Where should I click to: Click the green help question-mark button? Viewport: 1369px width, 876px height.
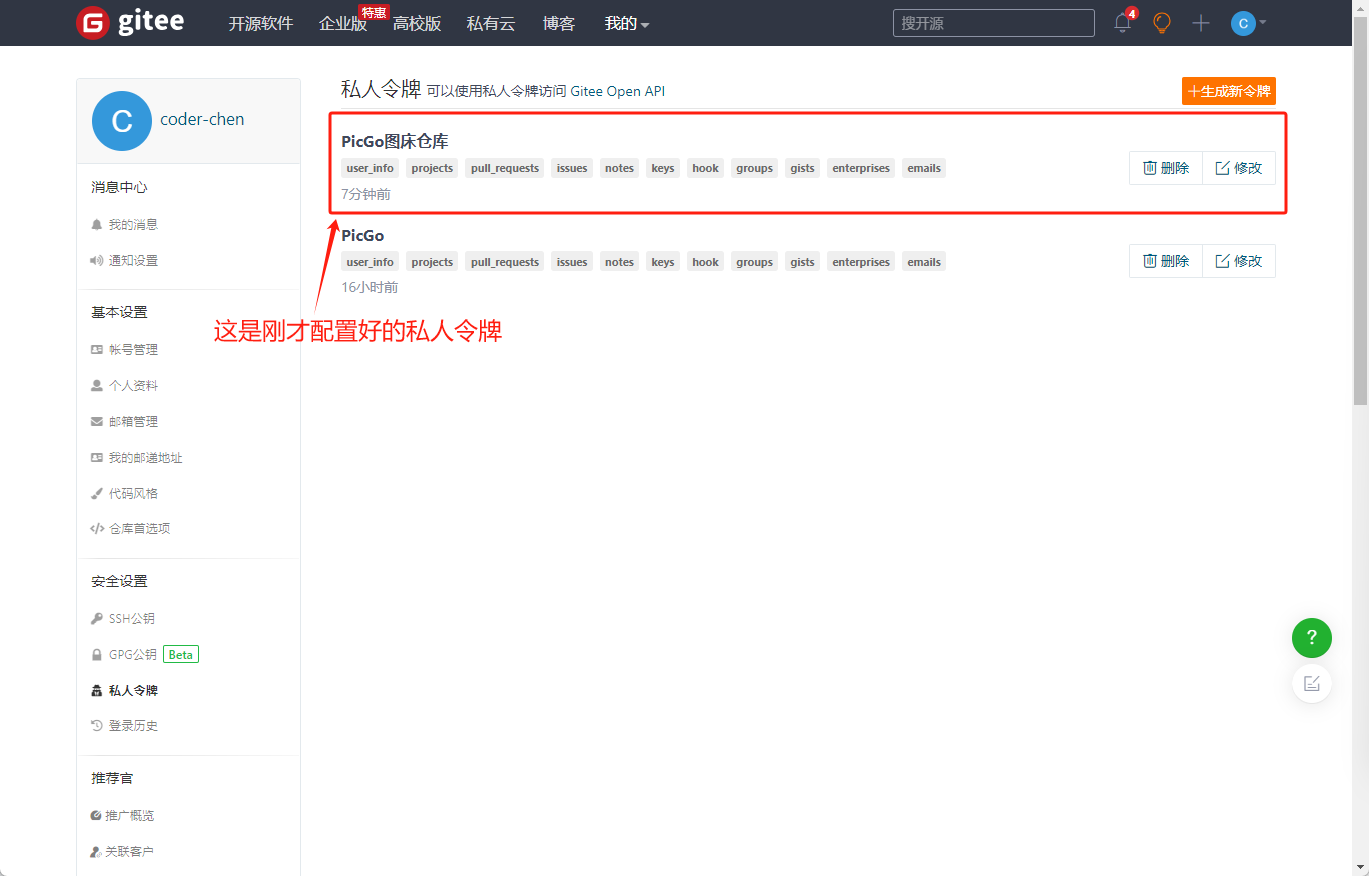pyautogui.click(x=1312, y=638)
